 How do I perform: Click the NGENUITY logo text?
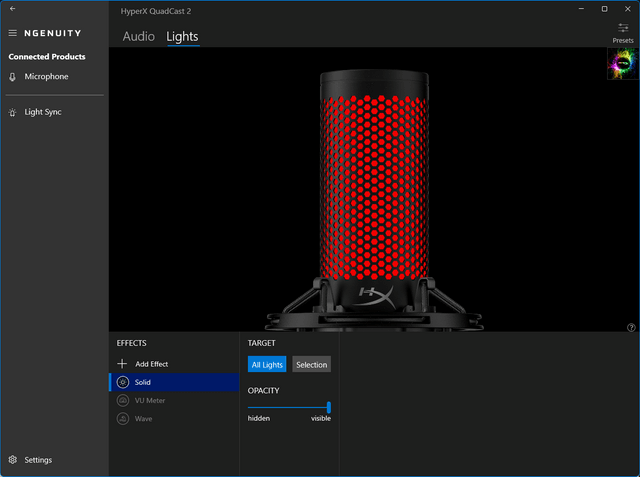pos(53,33)
